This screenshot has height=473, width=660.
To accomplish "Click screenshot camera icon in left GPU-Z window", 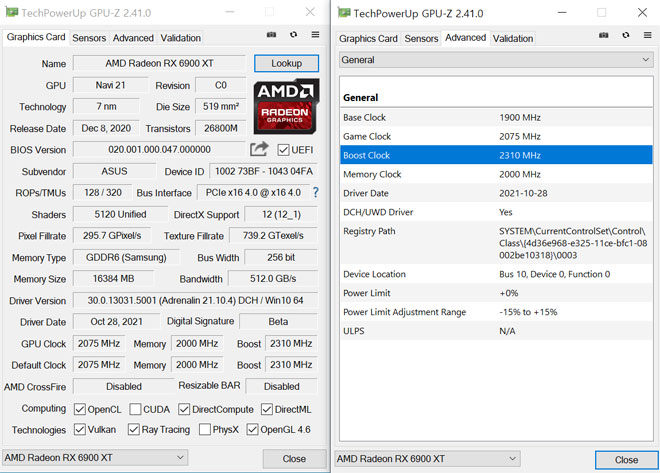I will (271, 35).
